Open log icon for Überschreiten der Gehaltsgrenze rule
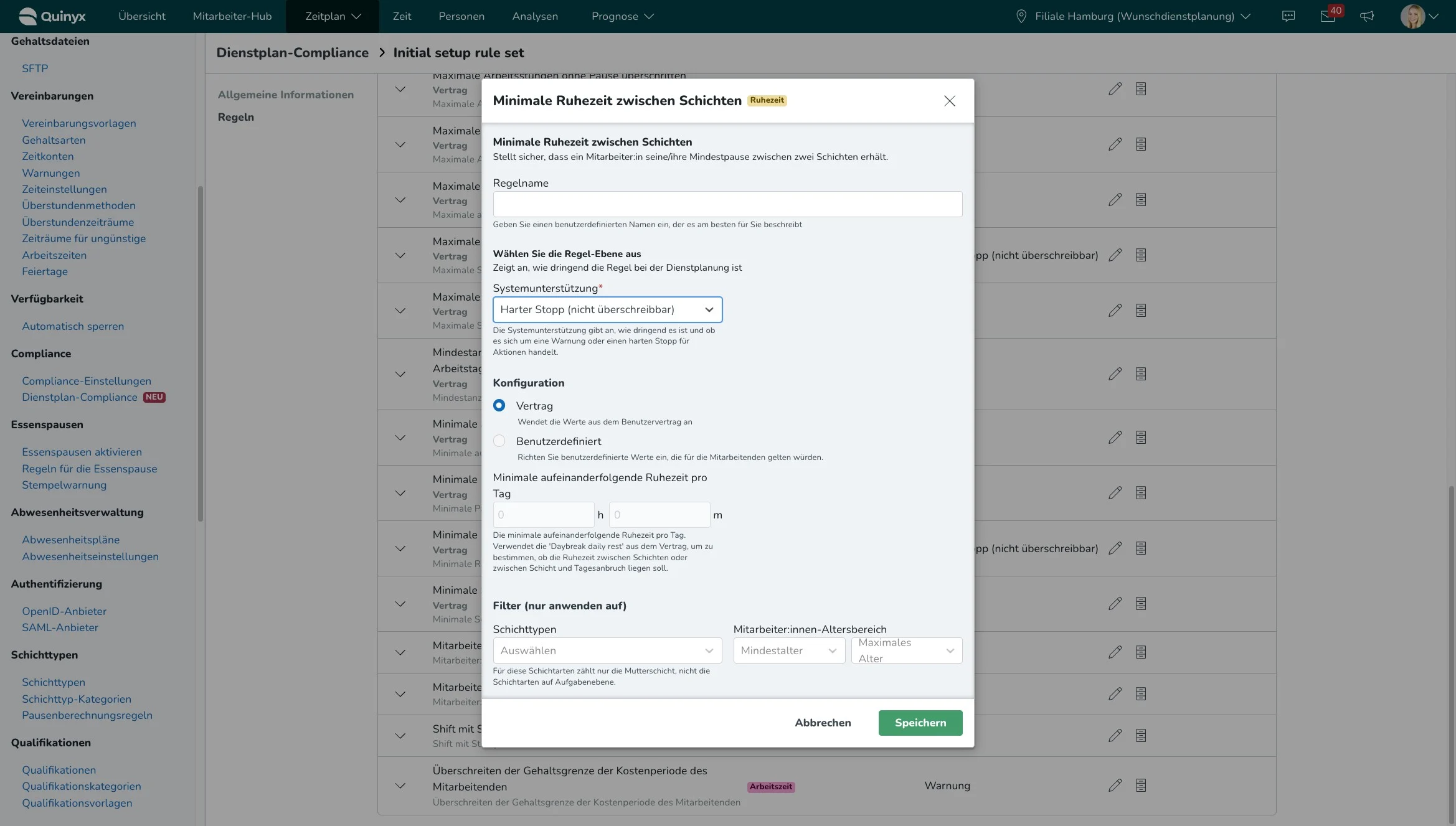 point(1140,786)
